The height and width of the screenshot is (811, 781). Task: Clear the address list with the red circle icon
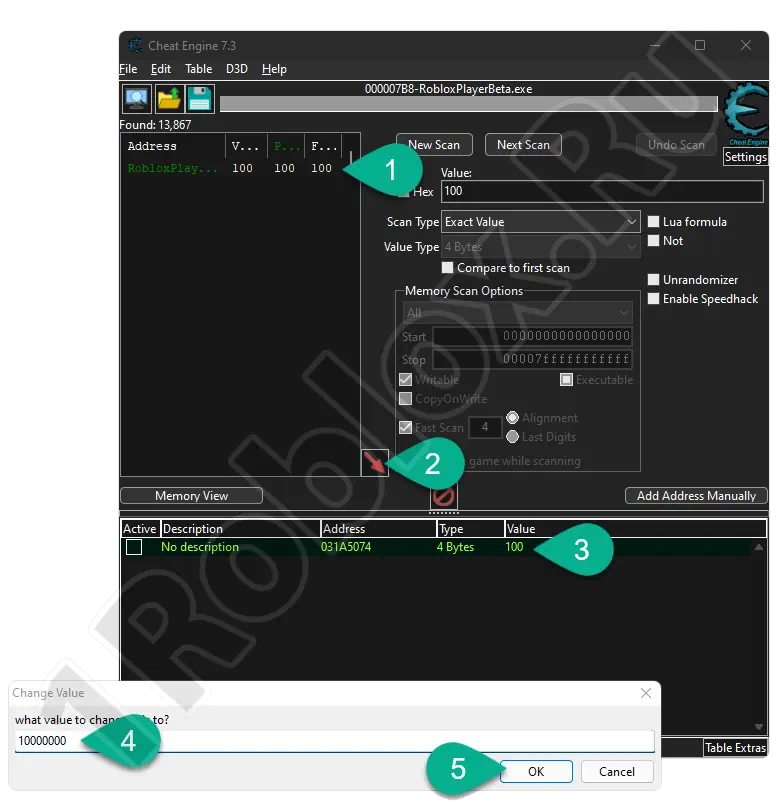point(443,498)
